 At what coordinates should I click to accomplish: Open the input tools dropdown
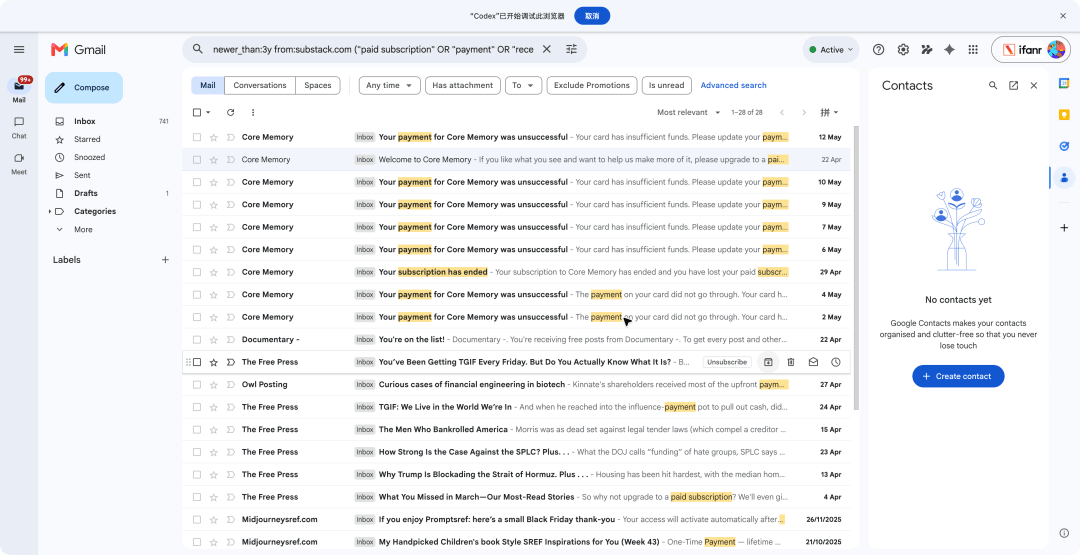[829, 112]
